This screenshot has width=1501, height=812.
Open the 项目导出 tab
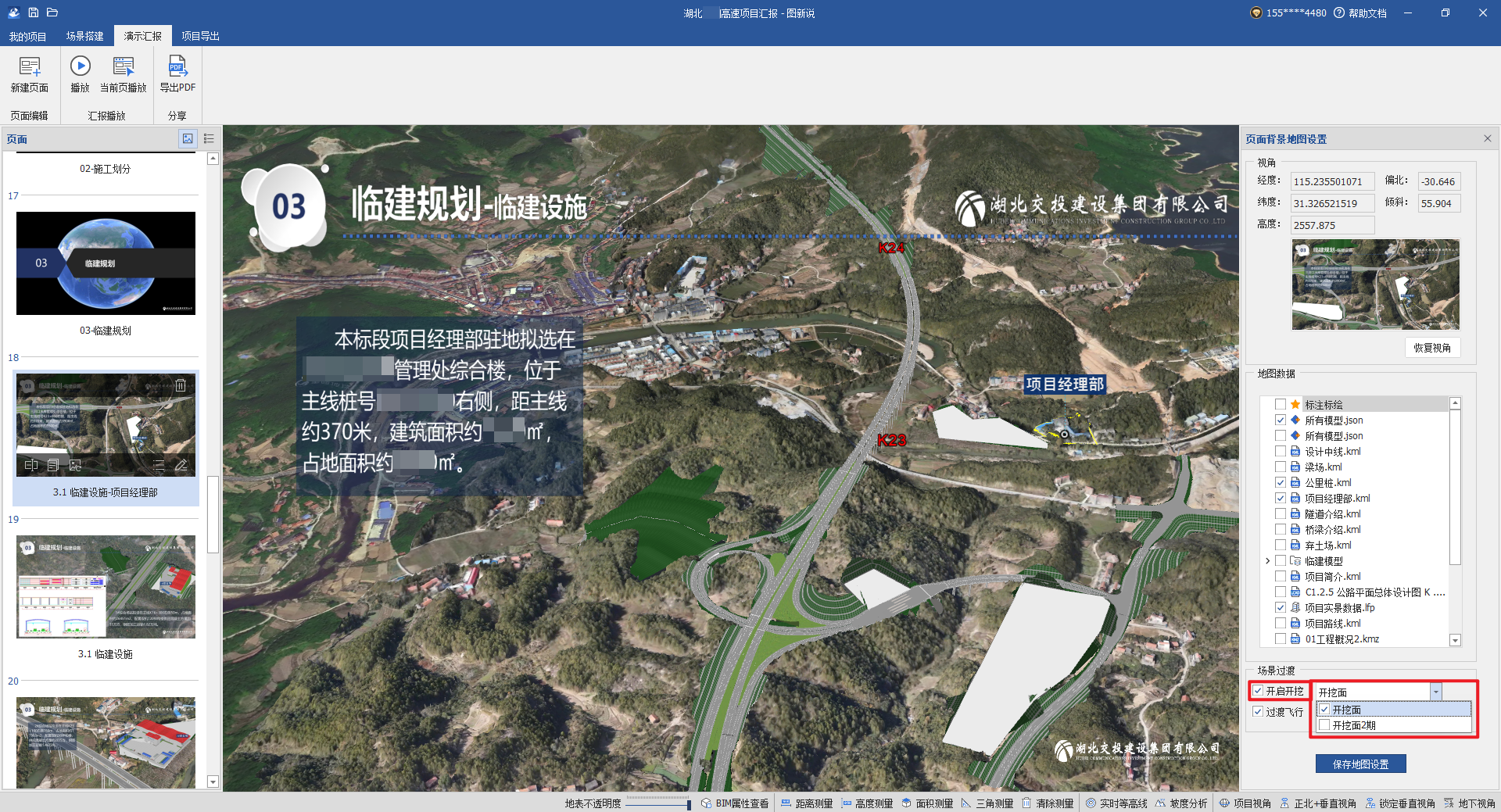(x=200, y=36)
